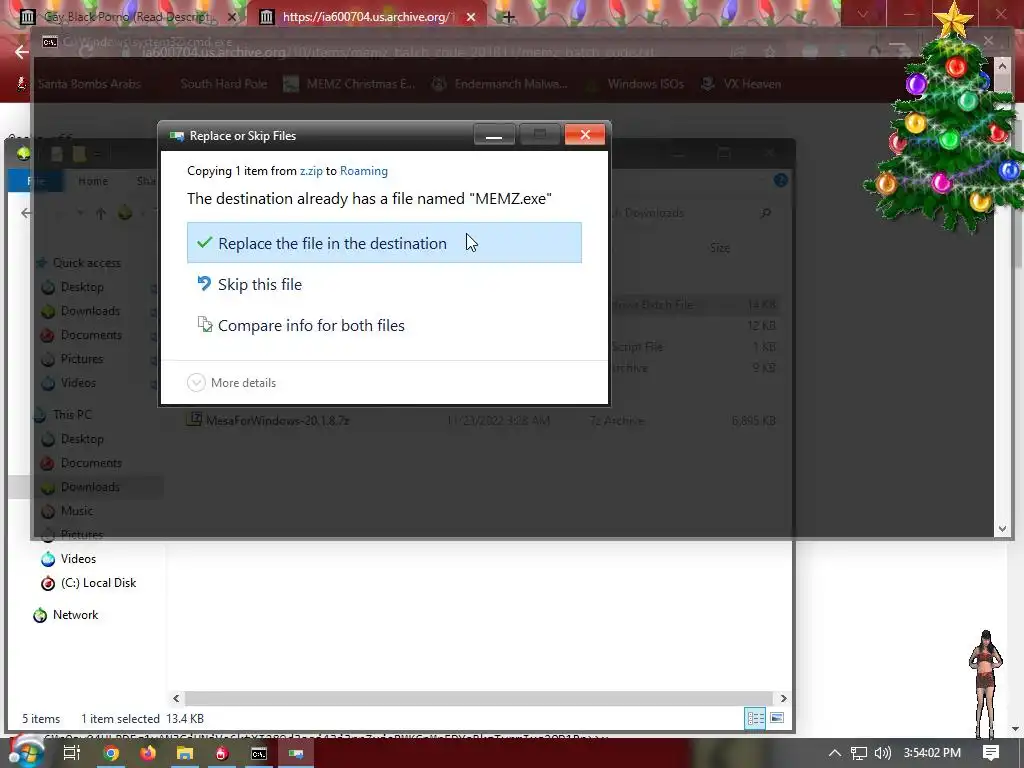Open (C:) Local Disk
The image size is (1024, 768).
pyautogui.click(x=89, y=583)
